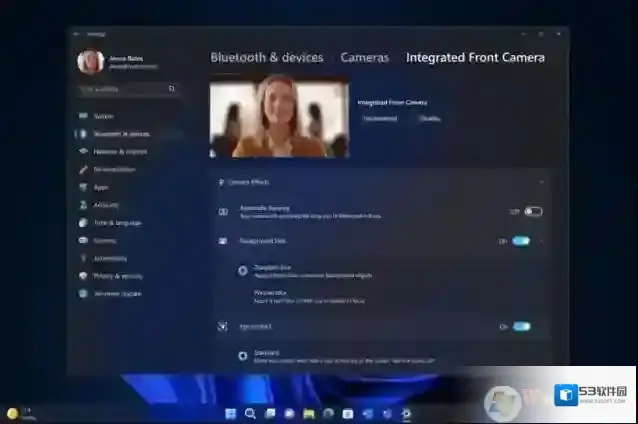Open Time & language settings
The image size is (638, 424).
(117, 223)
